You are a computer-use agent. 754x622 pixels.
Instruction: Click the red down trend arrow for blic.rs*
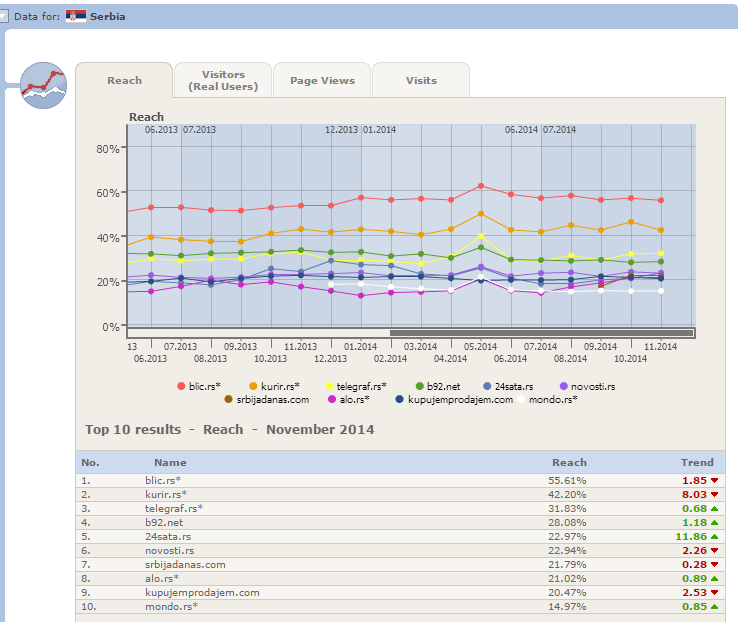(715, 481)
